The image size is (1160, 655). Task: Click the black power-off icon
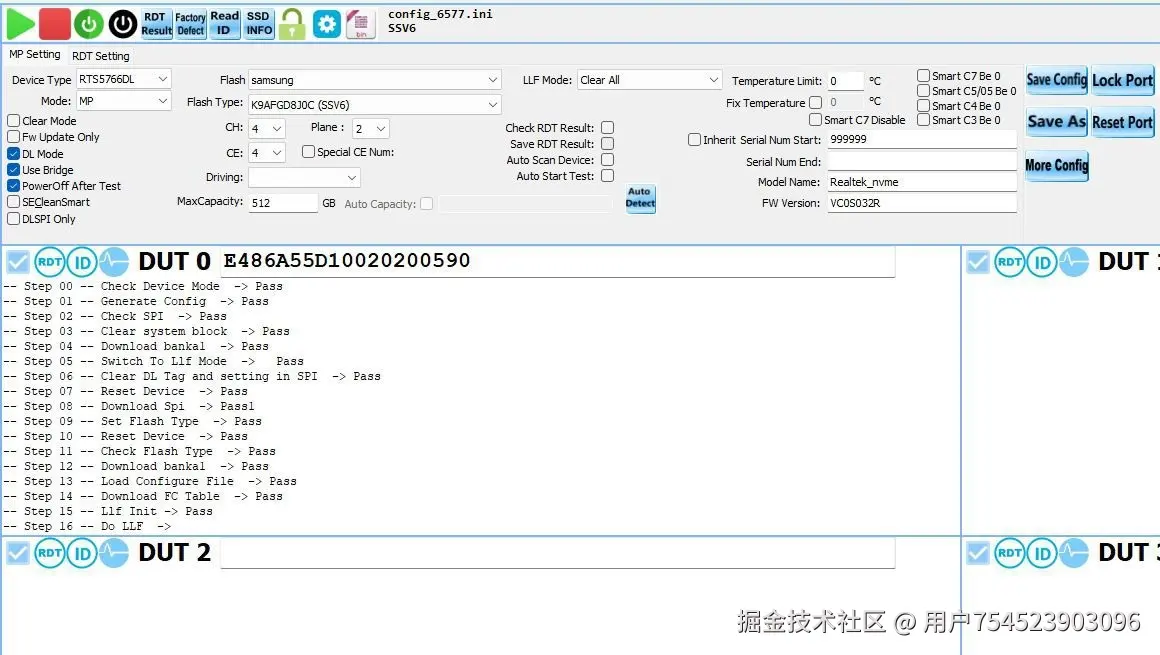[123, 24]
